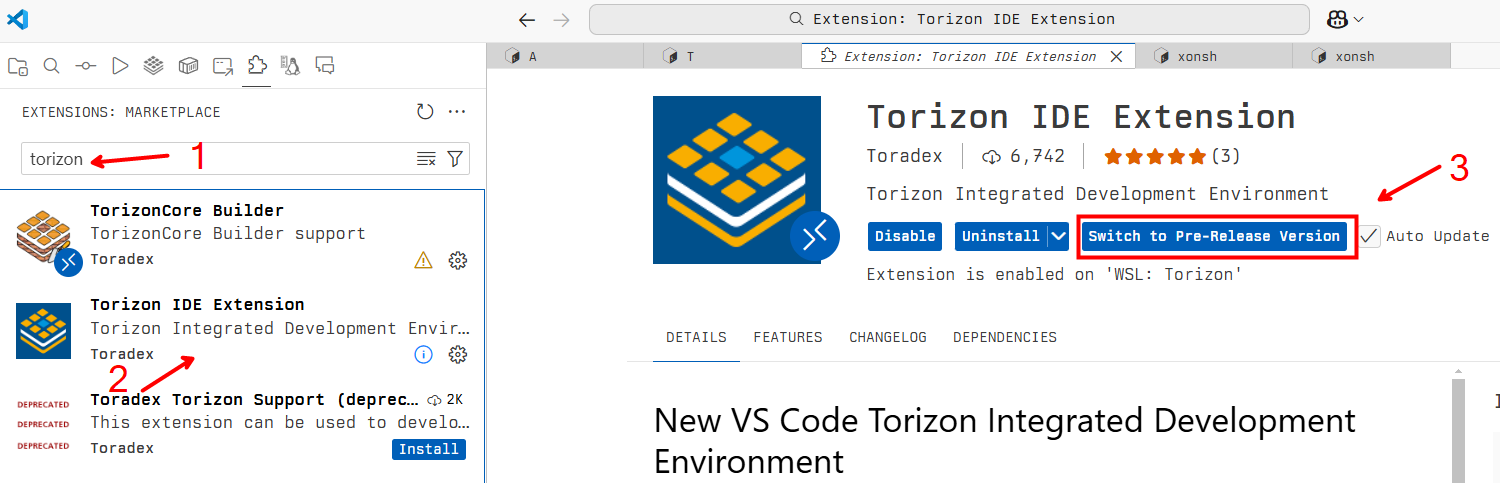Select the Extensions puzzle-piece icon
The height and width of the screenshot is (483, 1500).
pyautogui.click(x=257, y=66)
